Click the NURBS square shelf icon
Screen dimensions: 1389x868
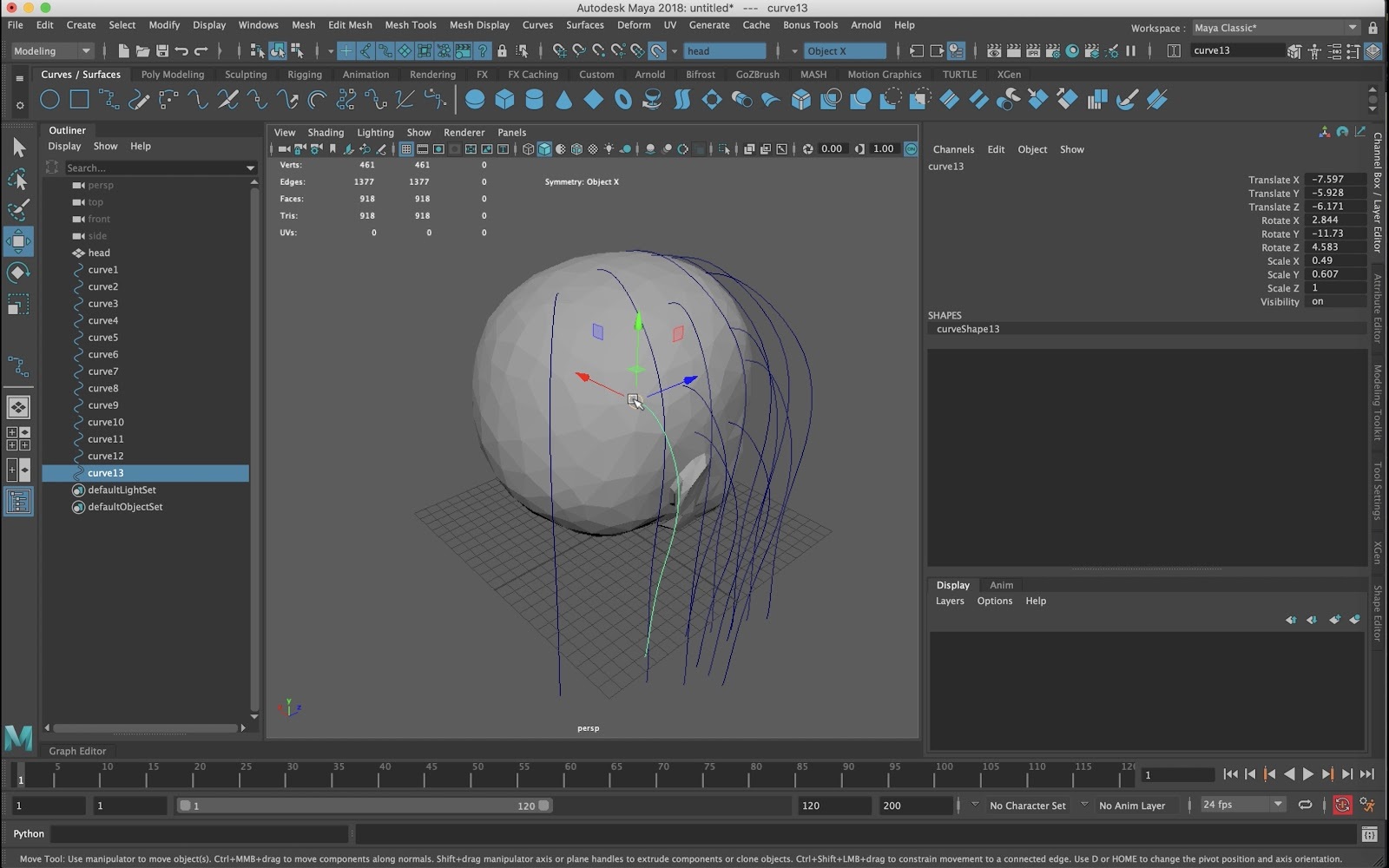point(79,100)
